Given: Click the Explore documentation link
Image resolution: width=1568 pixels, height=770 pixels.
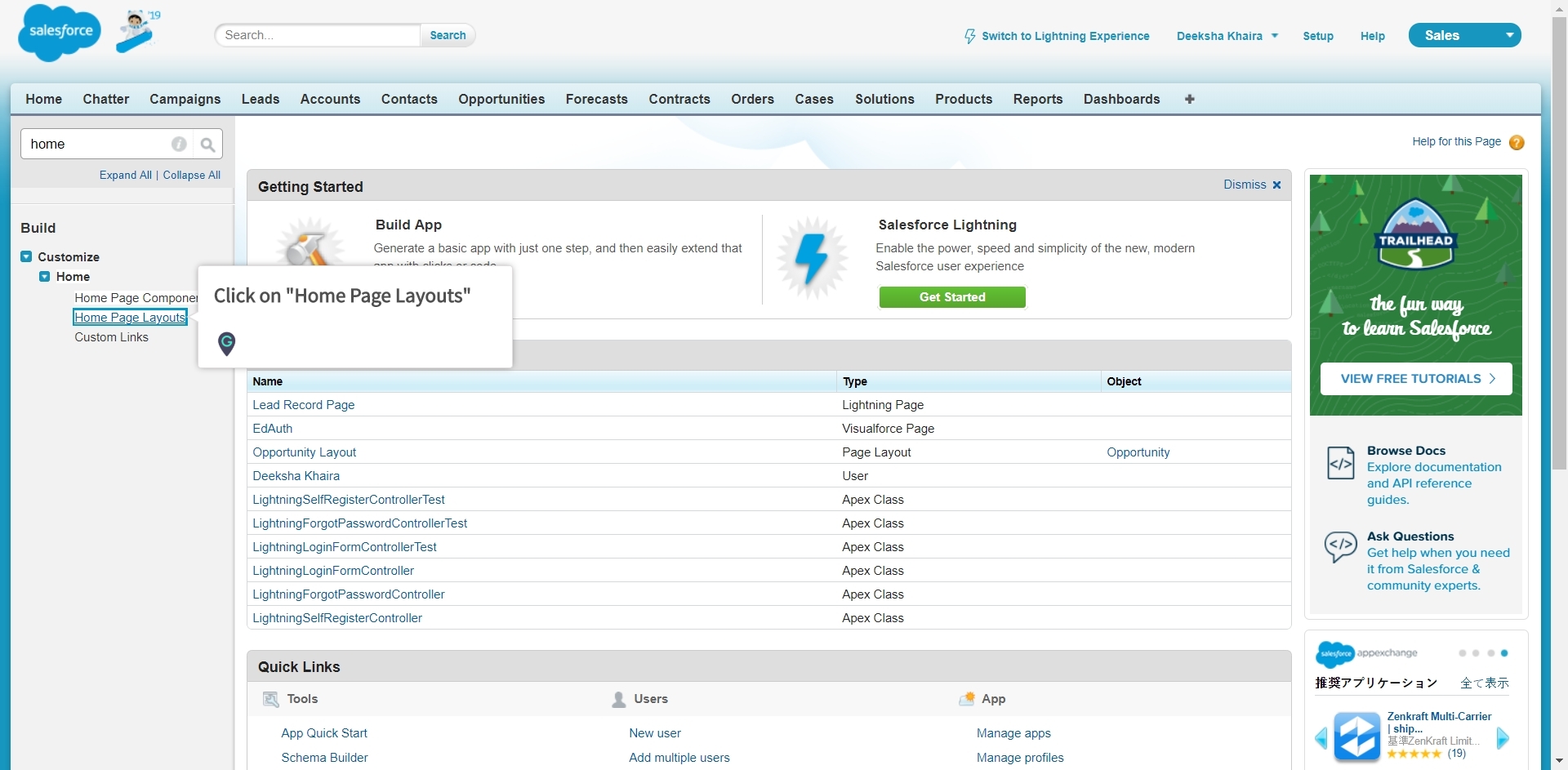Looking at the screenshot, I should point(1434,483).
